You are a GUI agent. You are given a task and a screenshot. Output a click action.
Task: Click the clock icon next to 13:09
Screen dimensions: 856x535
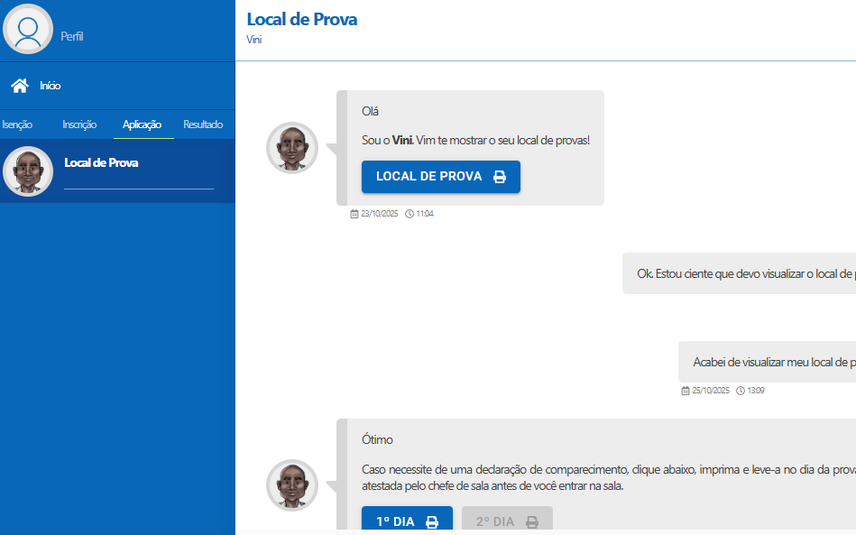click(x=740, y=390)
